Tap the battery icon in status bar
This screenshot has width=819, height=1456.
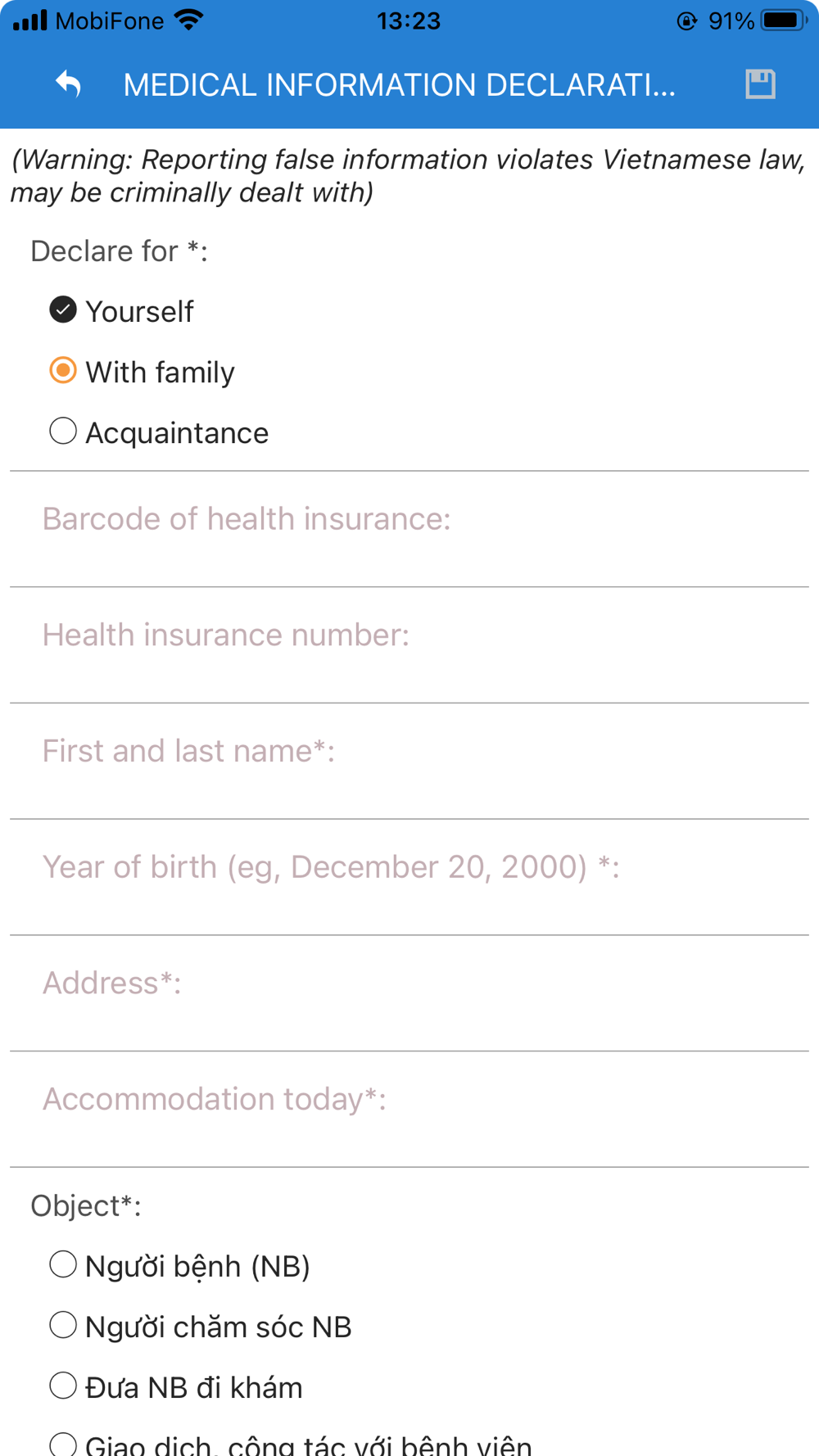(x=783, y=20)
